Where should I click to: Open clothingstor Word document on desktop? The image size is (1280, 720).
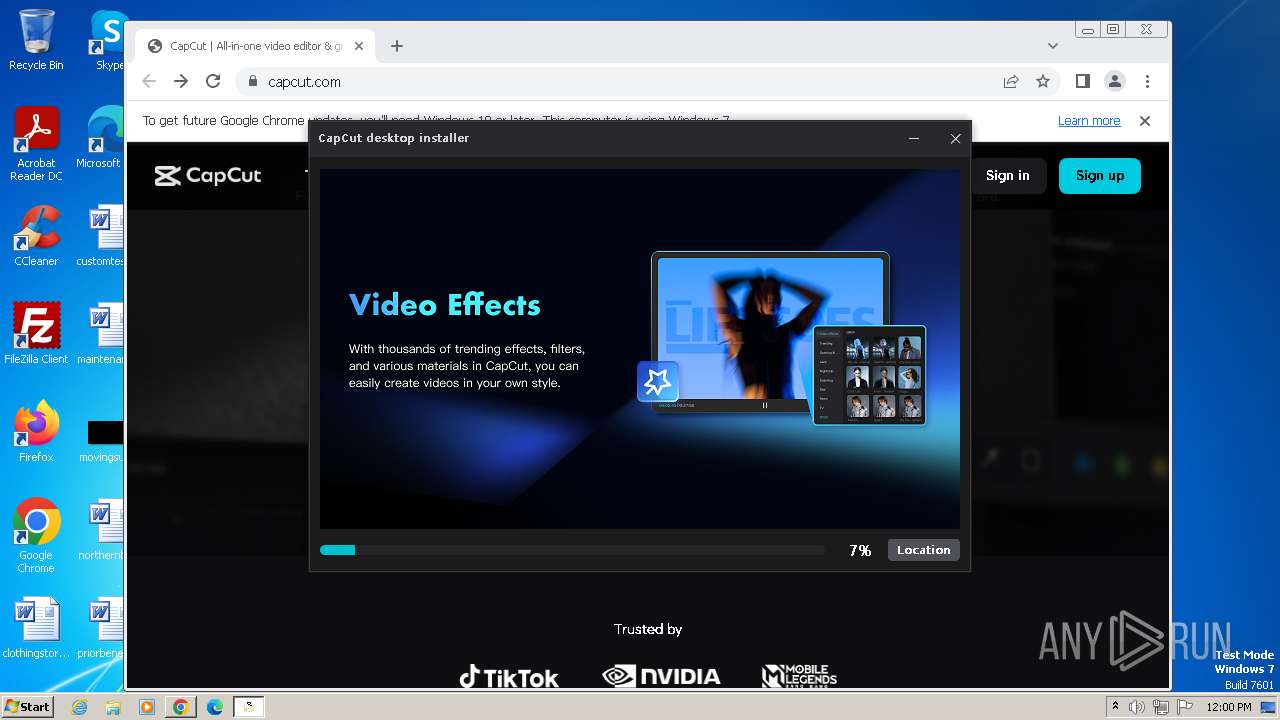pyautogui.click(x=36, y=628)
